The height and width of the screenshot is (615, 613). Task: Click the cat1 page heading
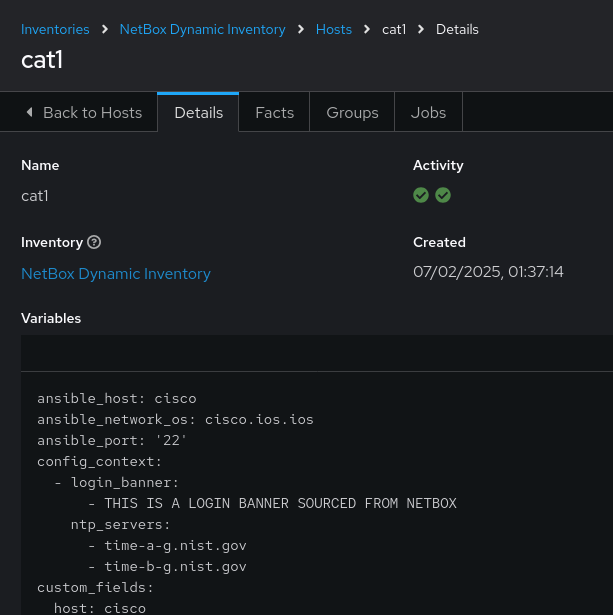click(42, 60)
